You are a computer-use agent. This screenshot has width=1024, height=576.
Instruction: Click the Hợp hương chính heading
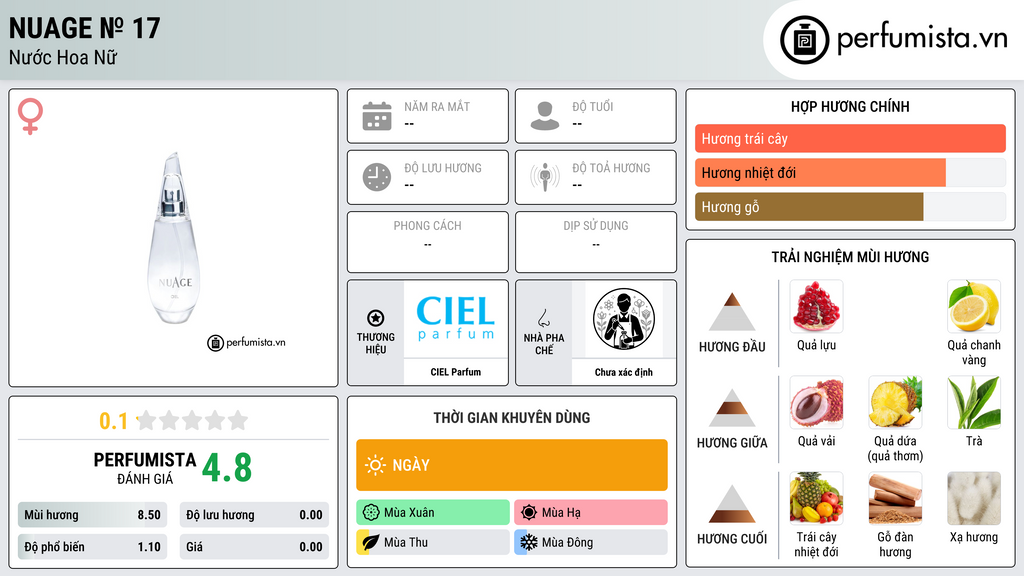pyautogui.click(x=850, y=106)
